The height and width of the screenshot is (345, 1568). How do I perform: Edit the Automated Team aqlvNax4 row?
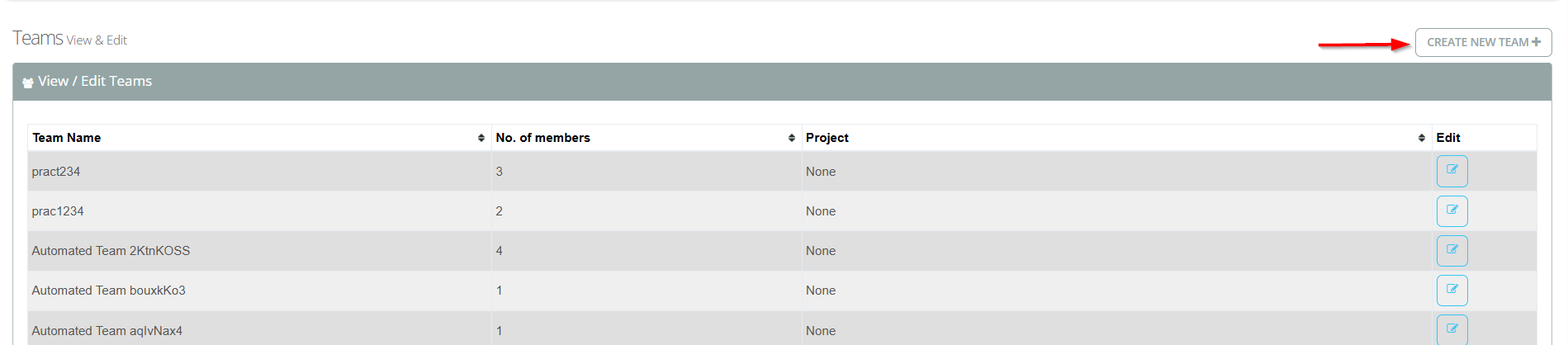[x=1452, y=329]
